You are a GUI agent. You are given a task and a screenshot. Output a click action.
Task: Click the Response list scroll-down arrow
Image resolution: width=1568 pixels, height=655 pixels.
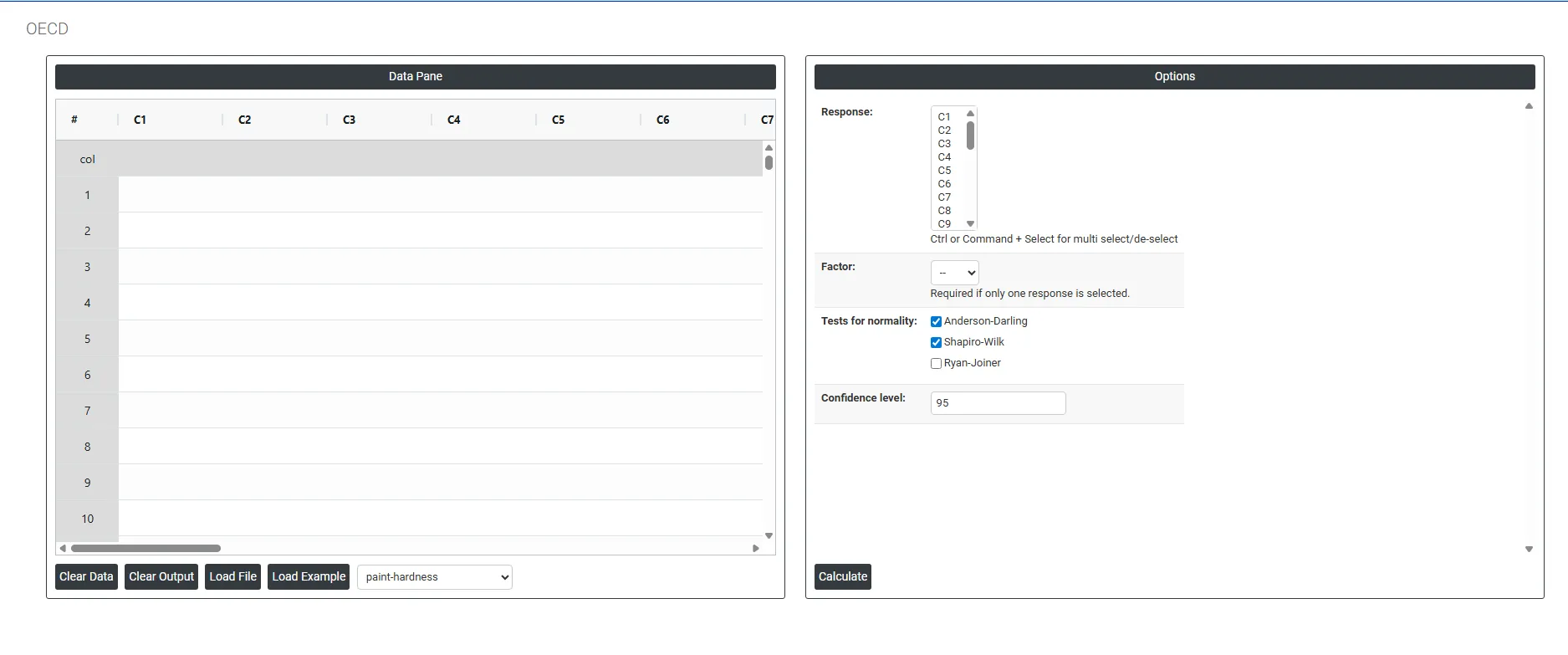coord(970,224)
